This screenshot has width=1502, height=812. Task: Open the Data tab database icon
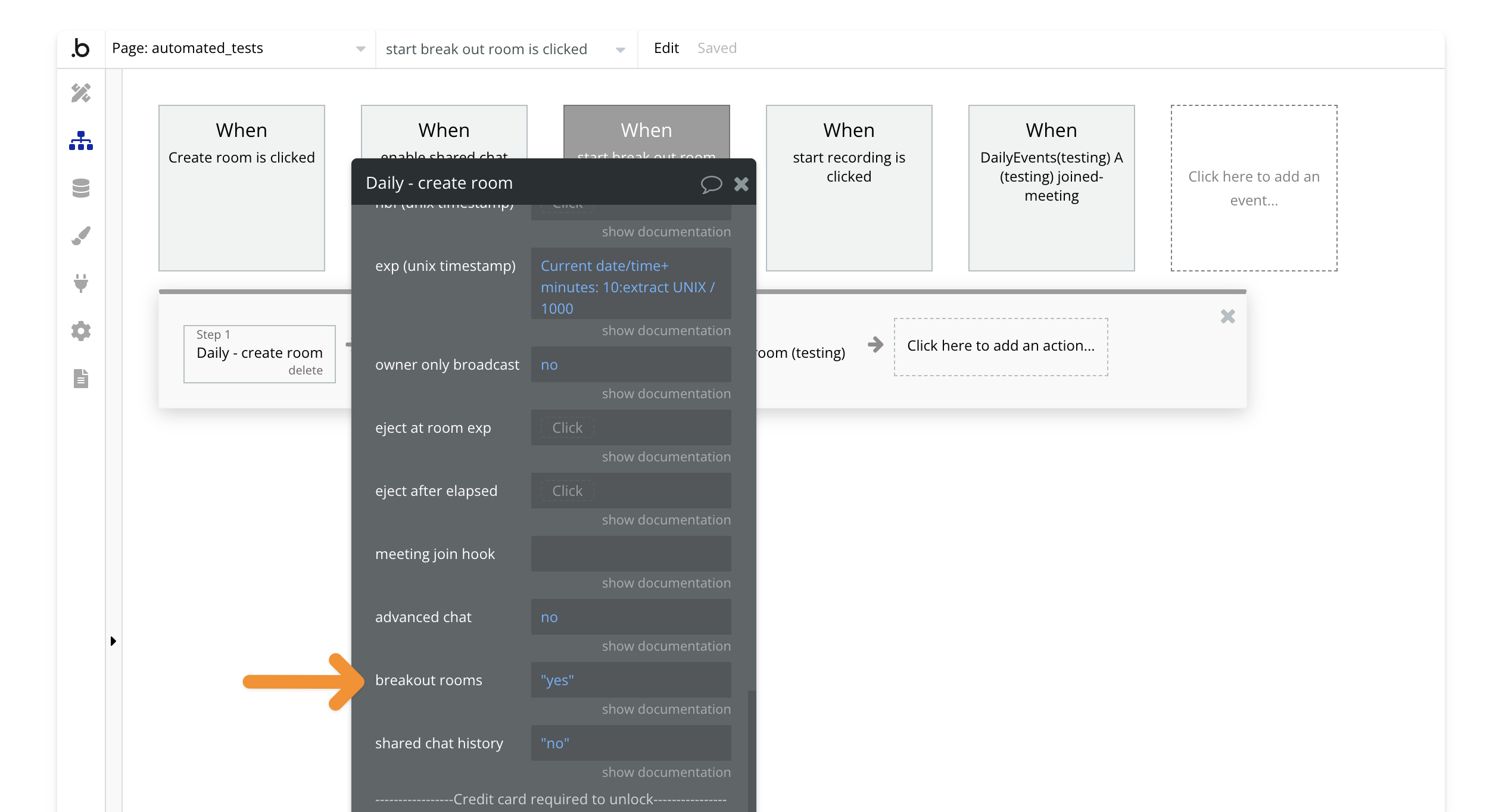tap(81, 188)
